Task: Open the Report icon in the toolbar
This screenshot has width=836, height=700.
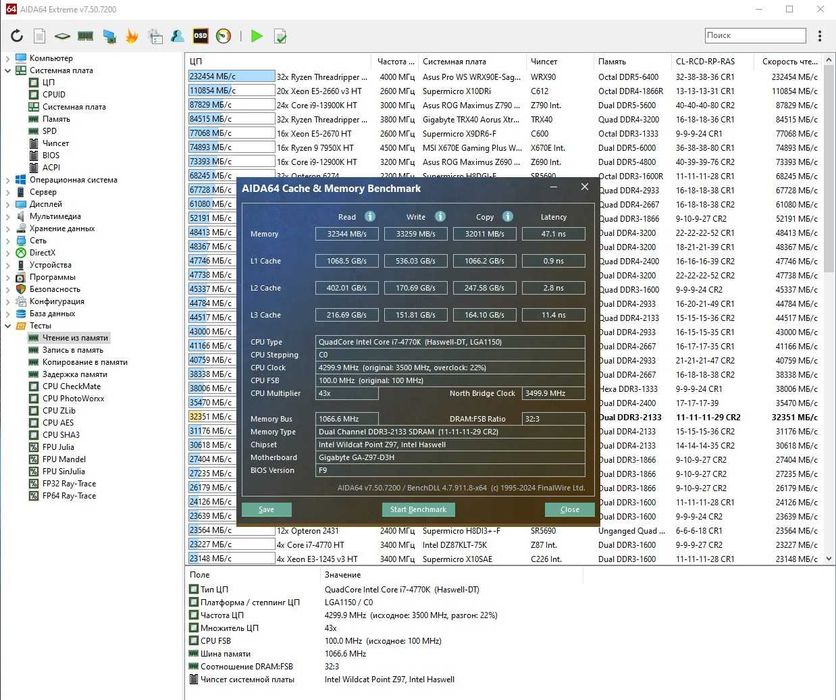Action: point(39,36)
